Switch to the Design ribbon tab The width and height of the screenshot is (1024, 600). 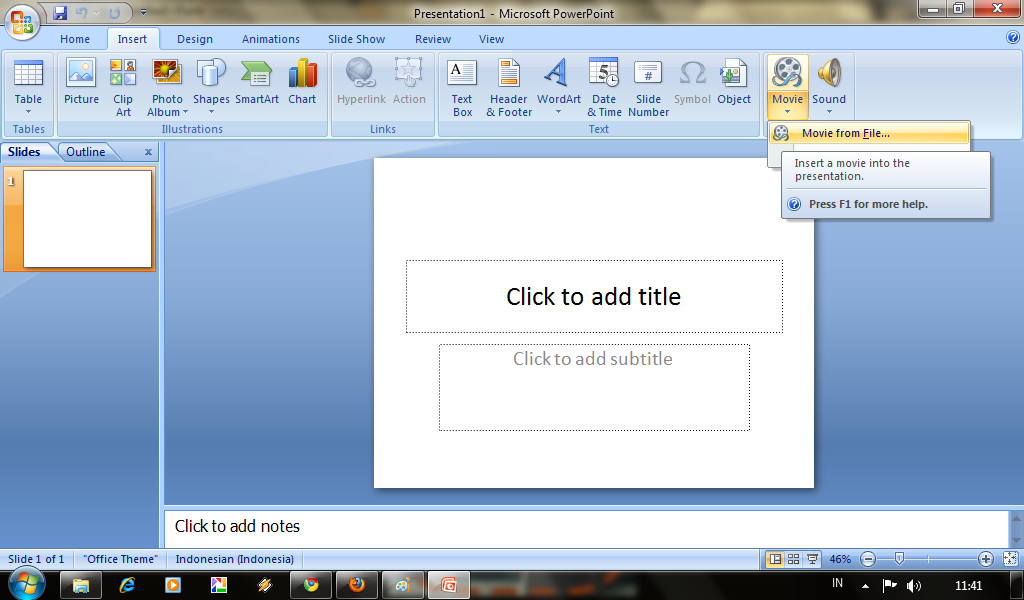[x=194, y=39]
